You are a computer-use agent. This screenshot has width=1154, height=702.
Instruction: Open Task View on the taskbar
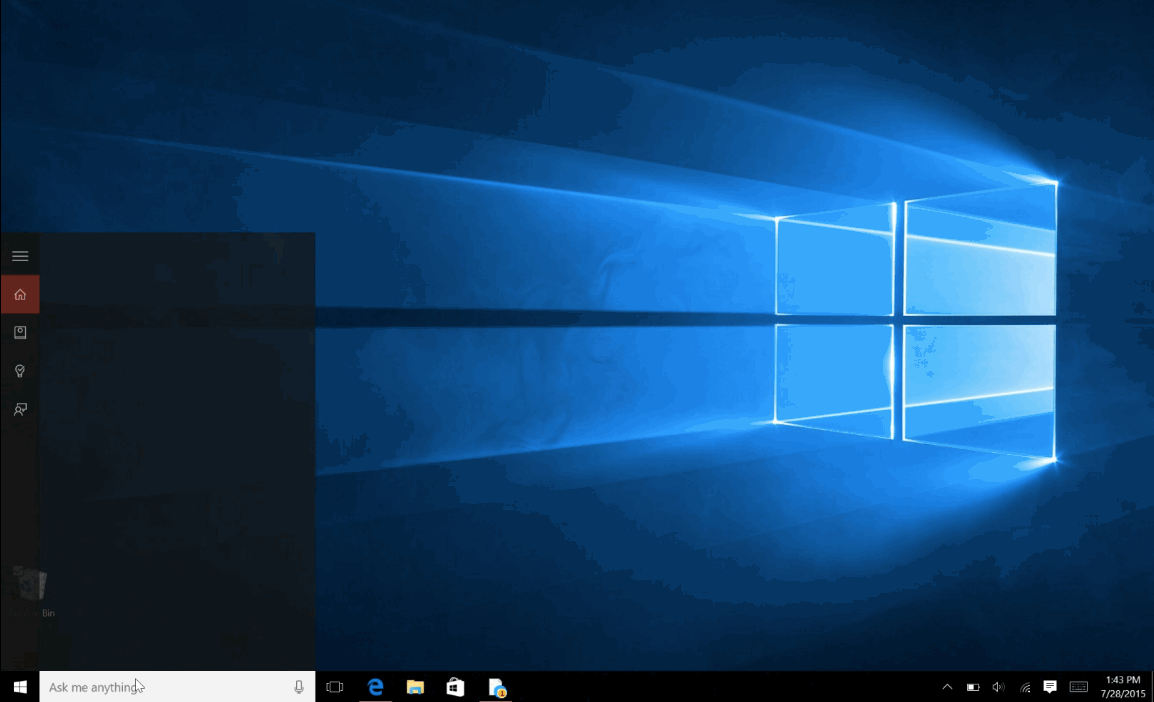[335, 687]
